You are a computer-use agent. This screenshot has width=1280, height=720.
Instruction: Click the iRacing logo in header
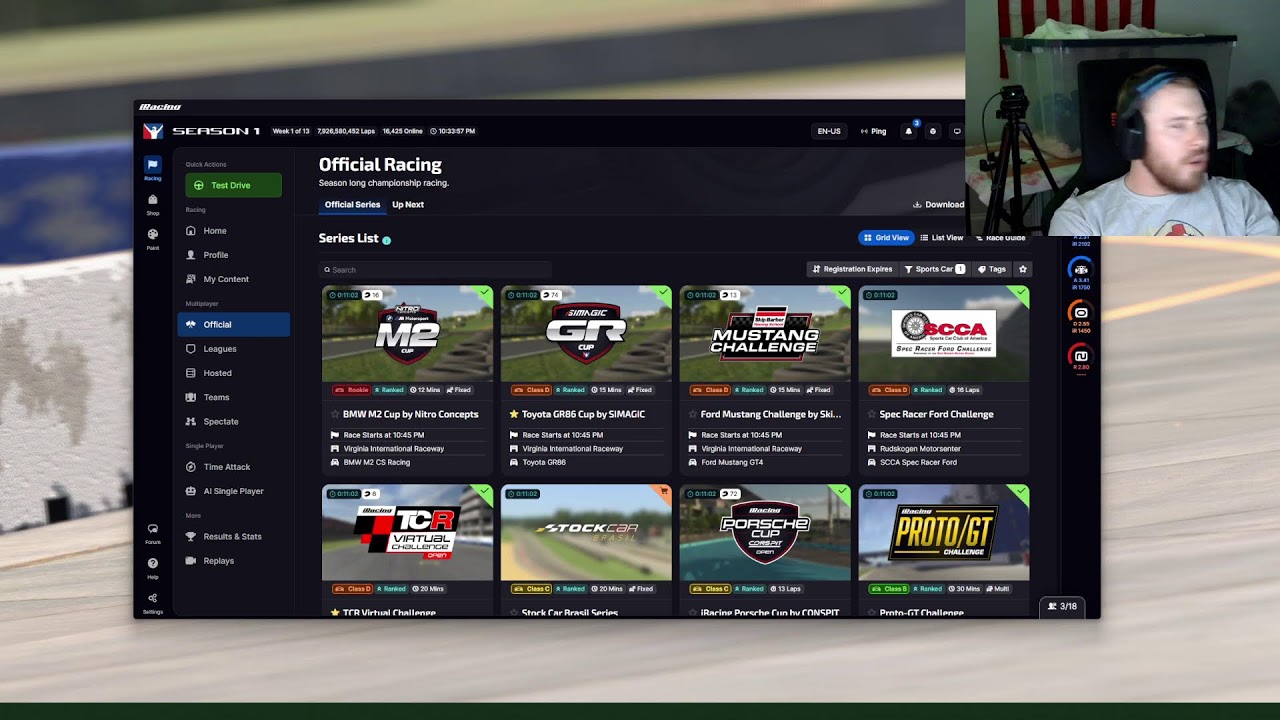[152, 131]
